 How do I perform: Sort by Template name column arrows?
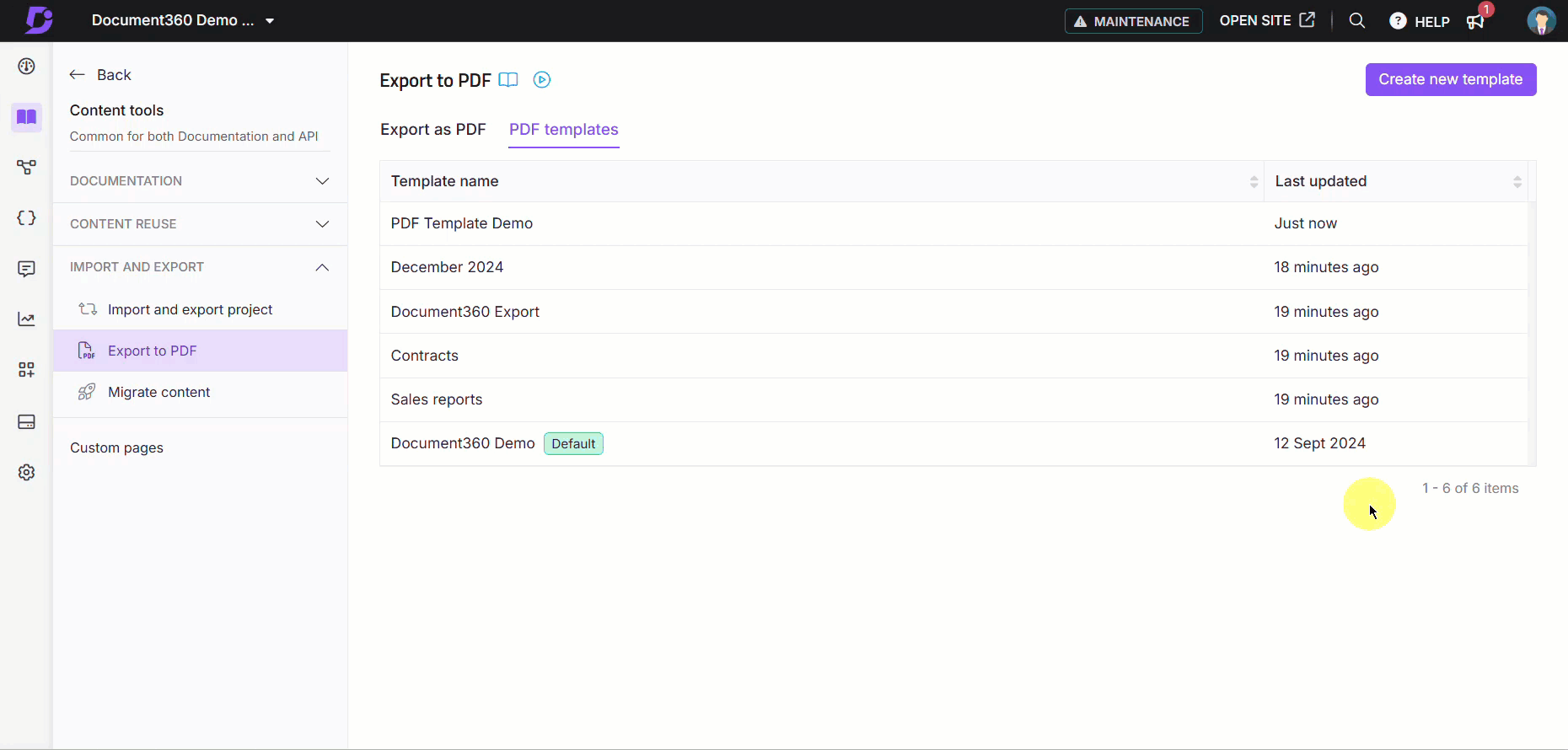pyautogui.click(x=1254, y=181)
